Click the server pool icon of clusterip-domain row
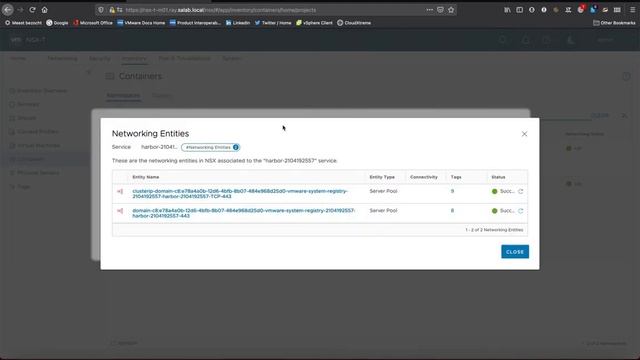640x360 pixels. click(120, 191)
